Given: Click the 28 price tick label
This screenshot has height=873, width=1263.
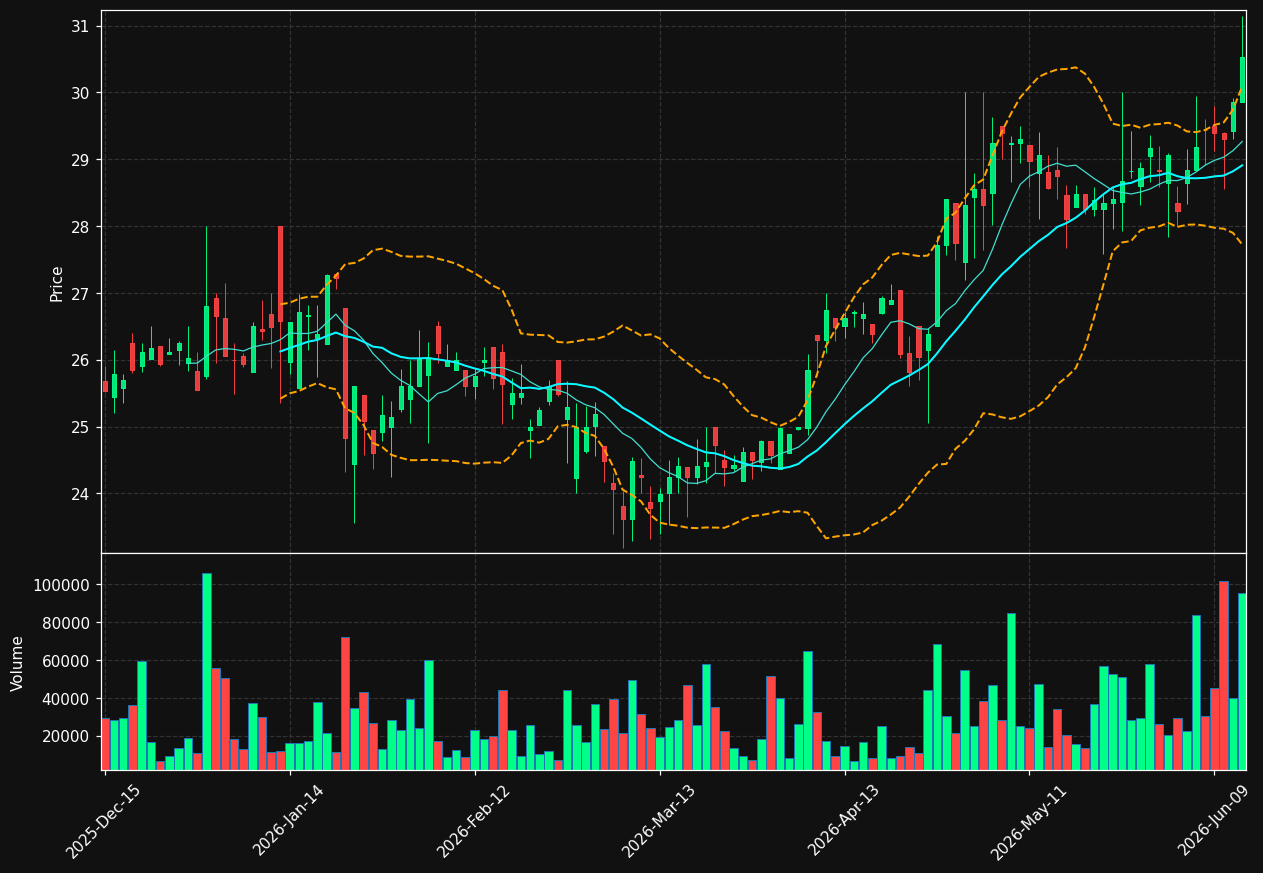Looking at the screenshot, I should (80, 227).
